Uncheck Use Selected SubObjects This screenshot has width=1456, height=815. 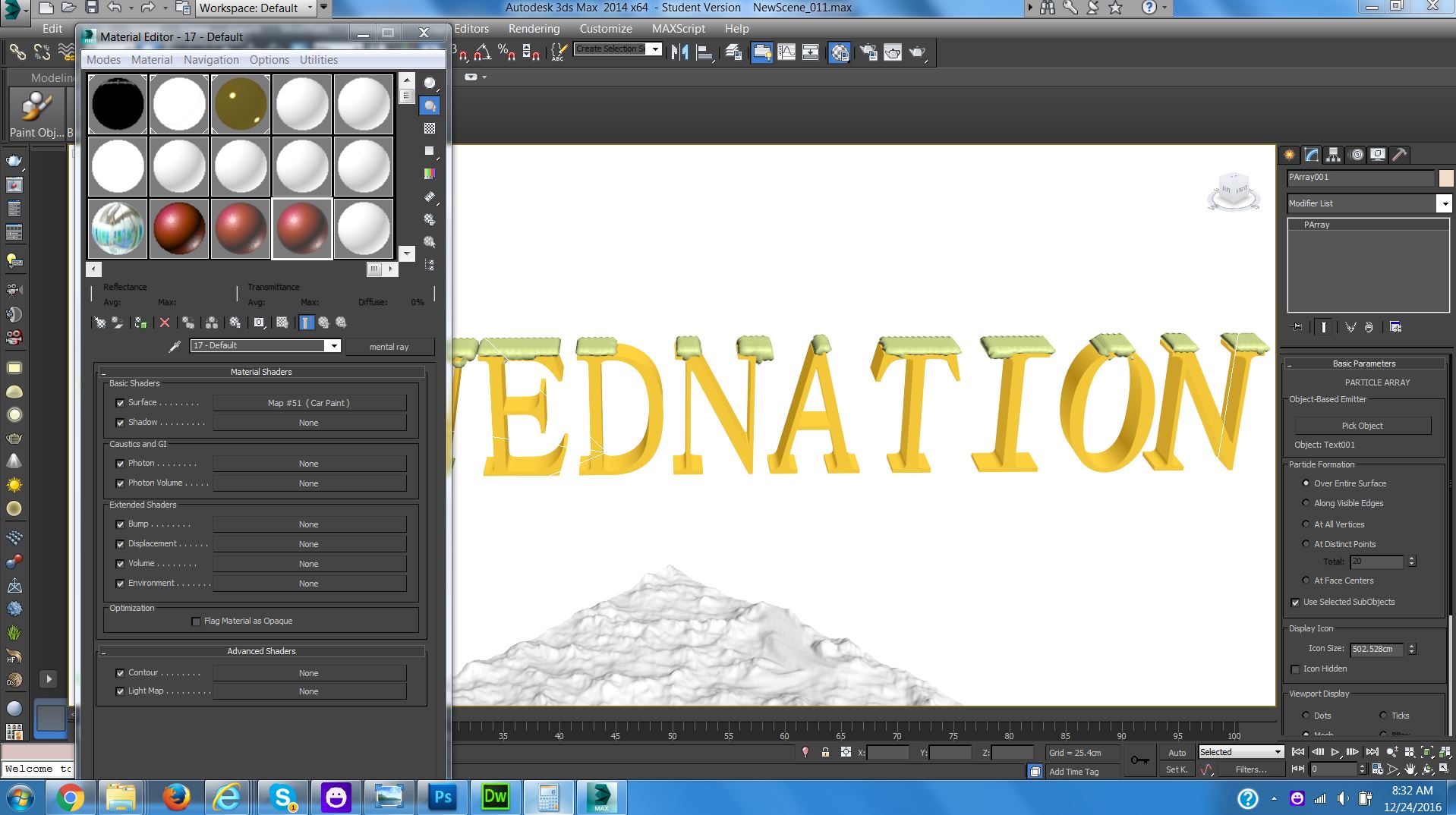(1295, 603)
